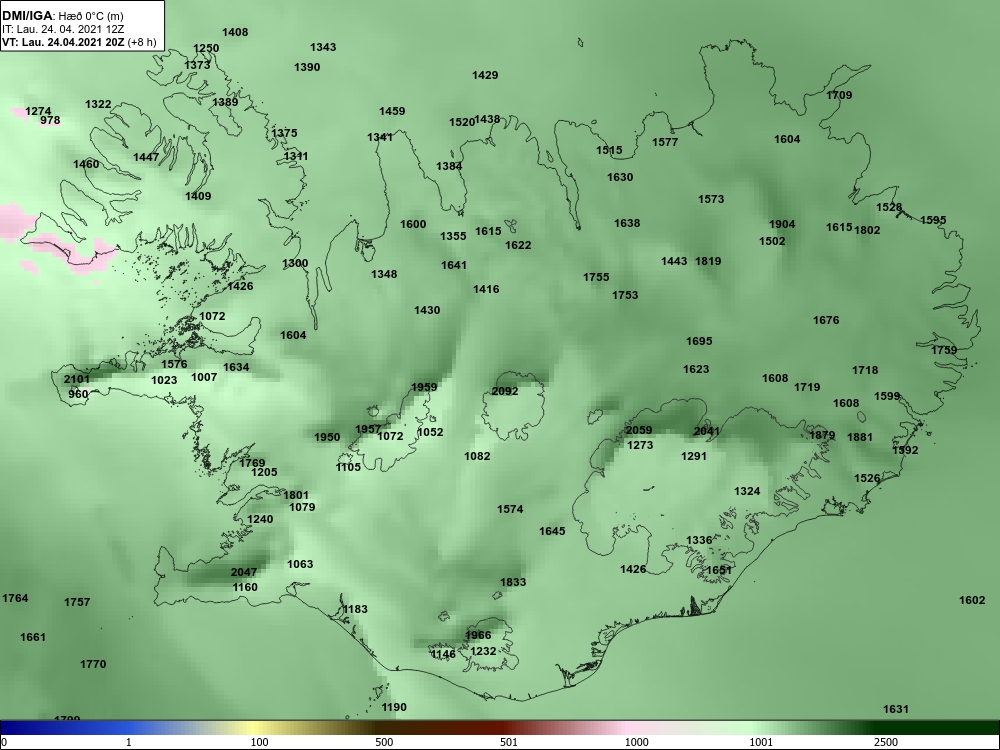Image resolution: width=1000 pixels, height=750 pixels.
Task: Click the 1759 height value
Action: (x=944, y=350)
